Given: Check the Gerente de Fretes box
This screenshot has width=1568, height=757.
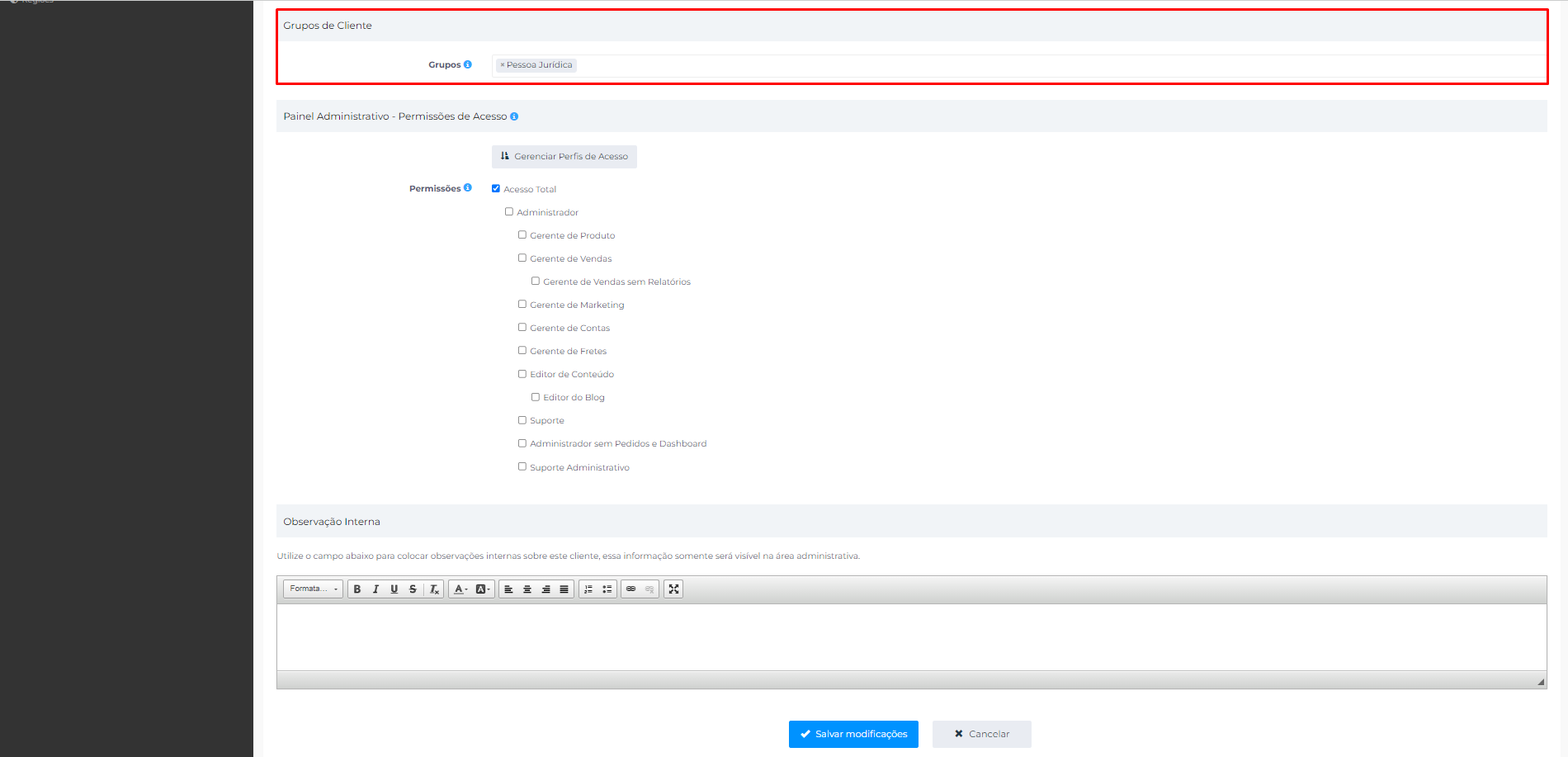Looking at the screenshot, I should 522,350.
